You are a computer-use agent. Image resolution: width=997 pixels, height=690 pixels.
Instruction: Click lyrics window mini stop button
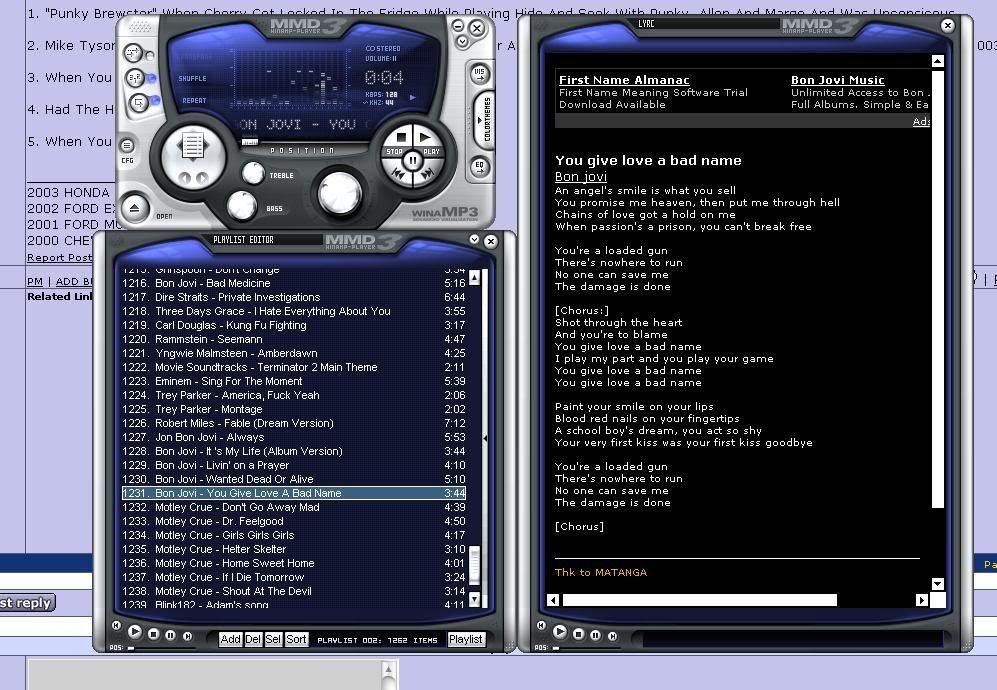pos(578,634)
